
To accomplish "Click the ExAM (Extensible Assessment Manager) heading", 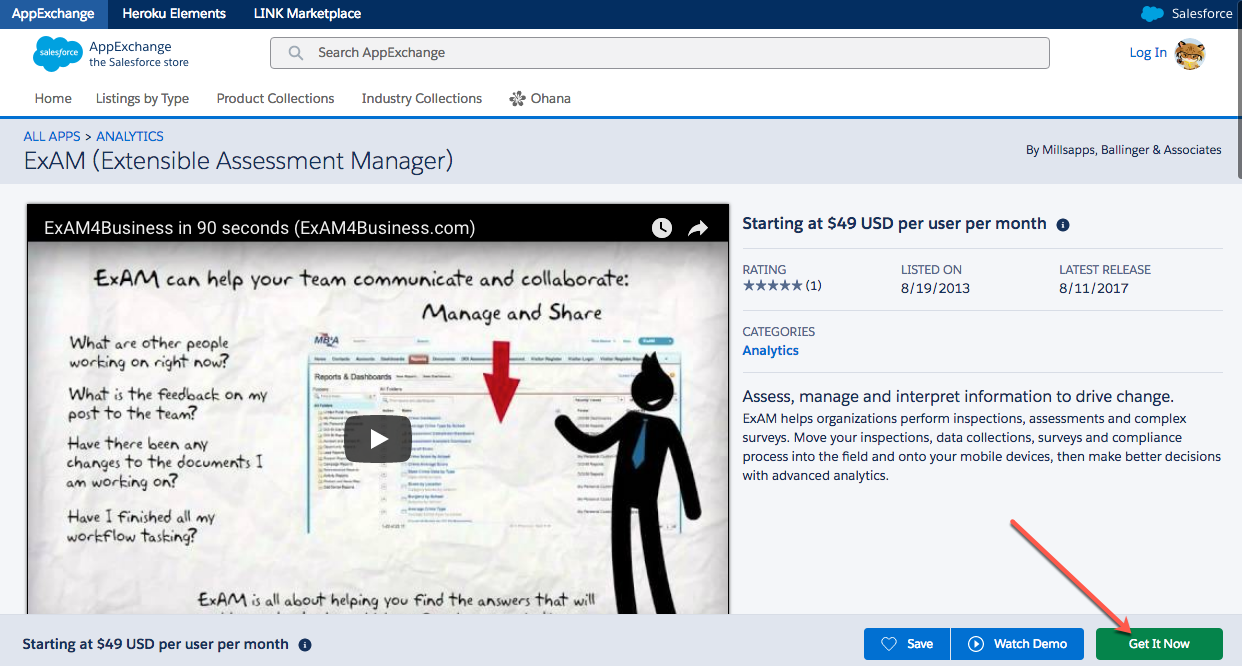I will [x=238, y=160].
